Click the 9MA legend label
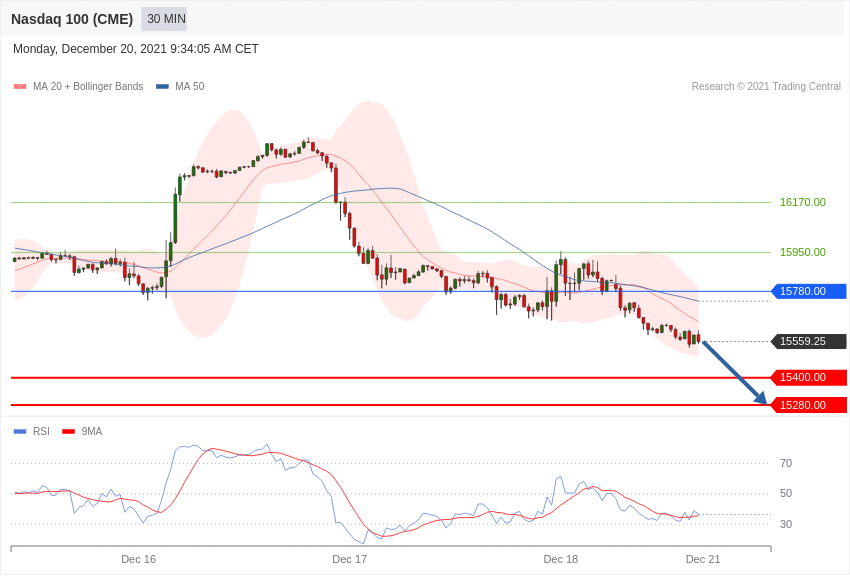Image resolution: width=850 pixels, height=576 pixels. [92, 431]
